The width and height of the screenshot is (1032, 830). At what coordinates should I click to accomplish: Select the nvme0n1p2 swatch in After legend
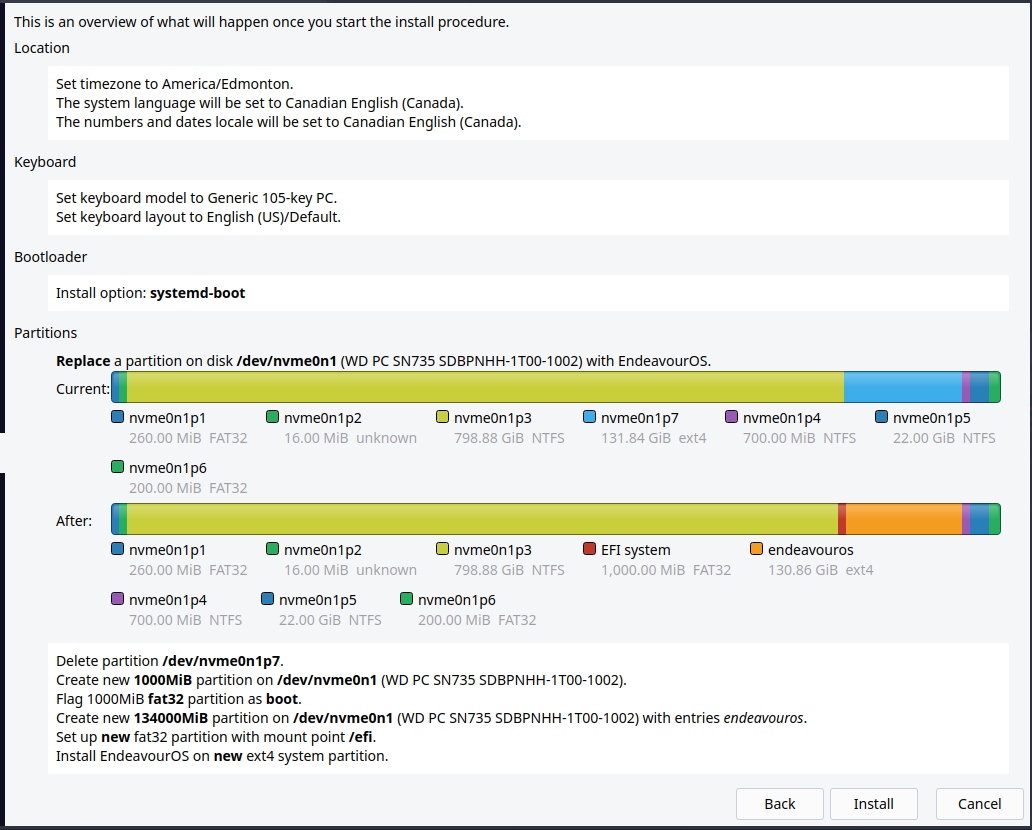(272, 548)
